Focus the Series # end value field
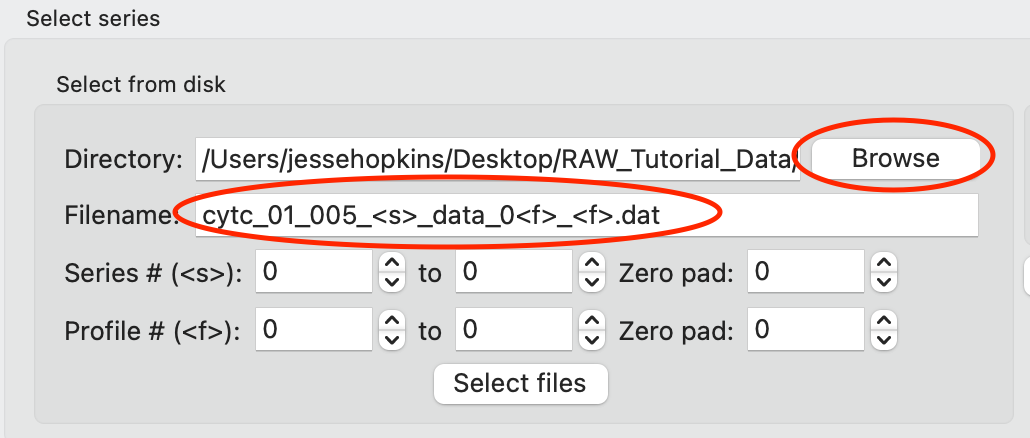Image resolution: width=1030 pixels, height=438 pixels. pos(514,272)
